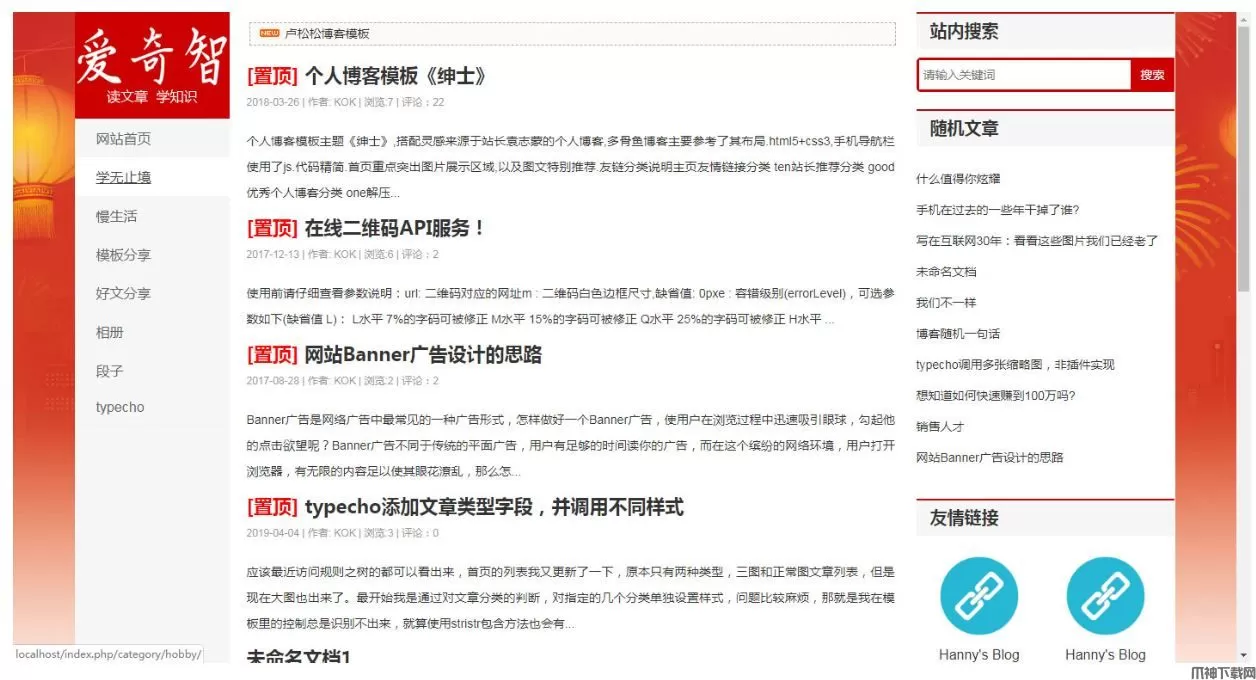Click the 卢松松博客模板 notice text
This screenshot has width=1256, height=680.
[x=327, y=33]
